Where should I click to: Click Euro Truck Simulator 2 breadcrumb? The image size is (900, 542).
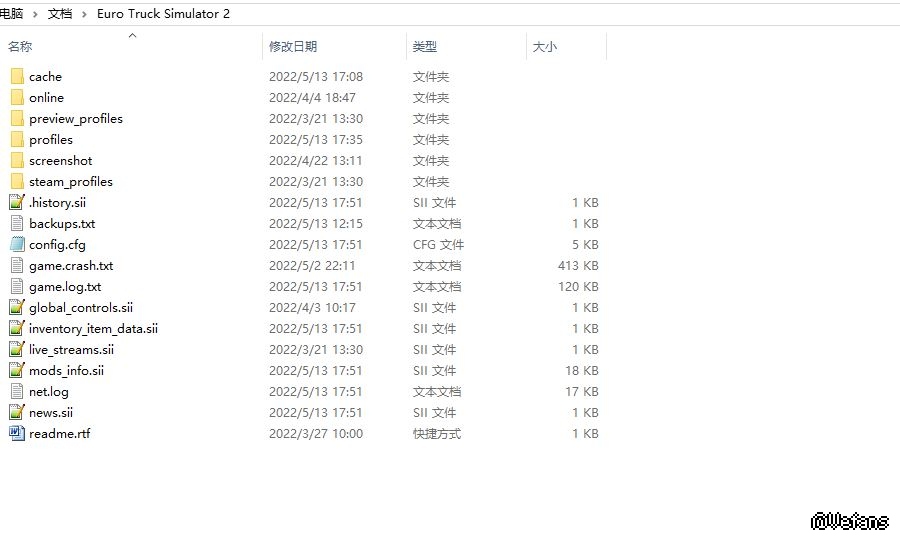[x=163, y=15]
